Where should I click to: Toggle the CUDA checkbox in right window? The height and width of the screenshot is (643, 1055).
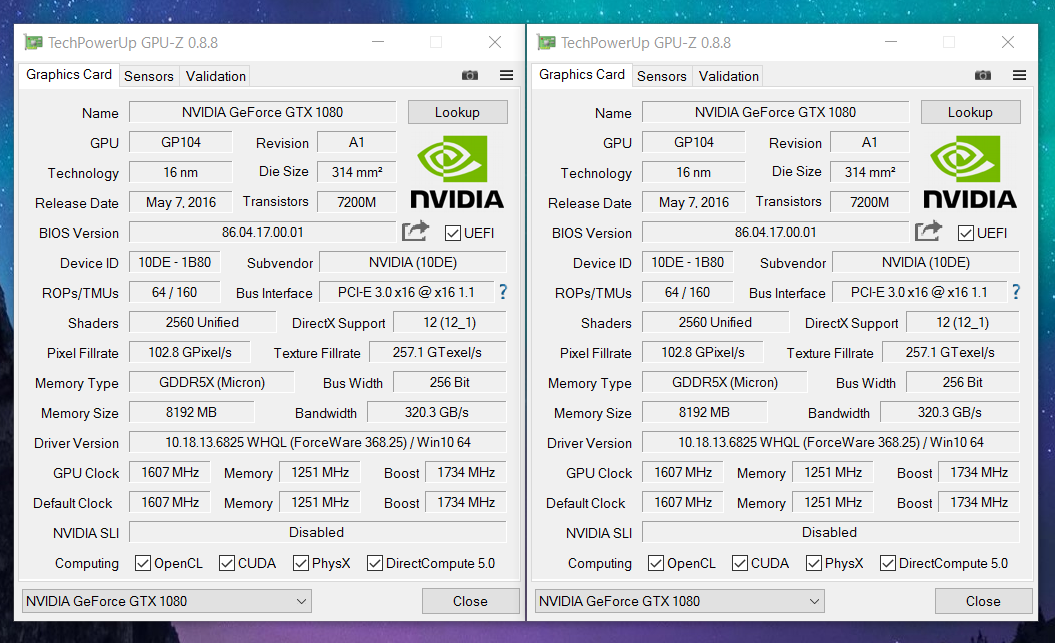(x=740, y=563)
